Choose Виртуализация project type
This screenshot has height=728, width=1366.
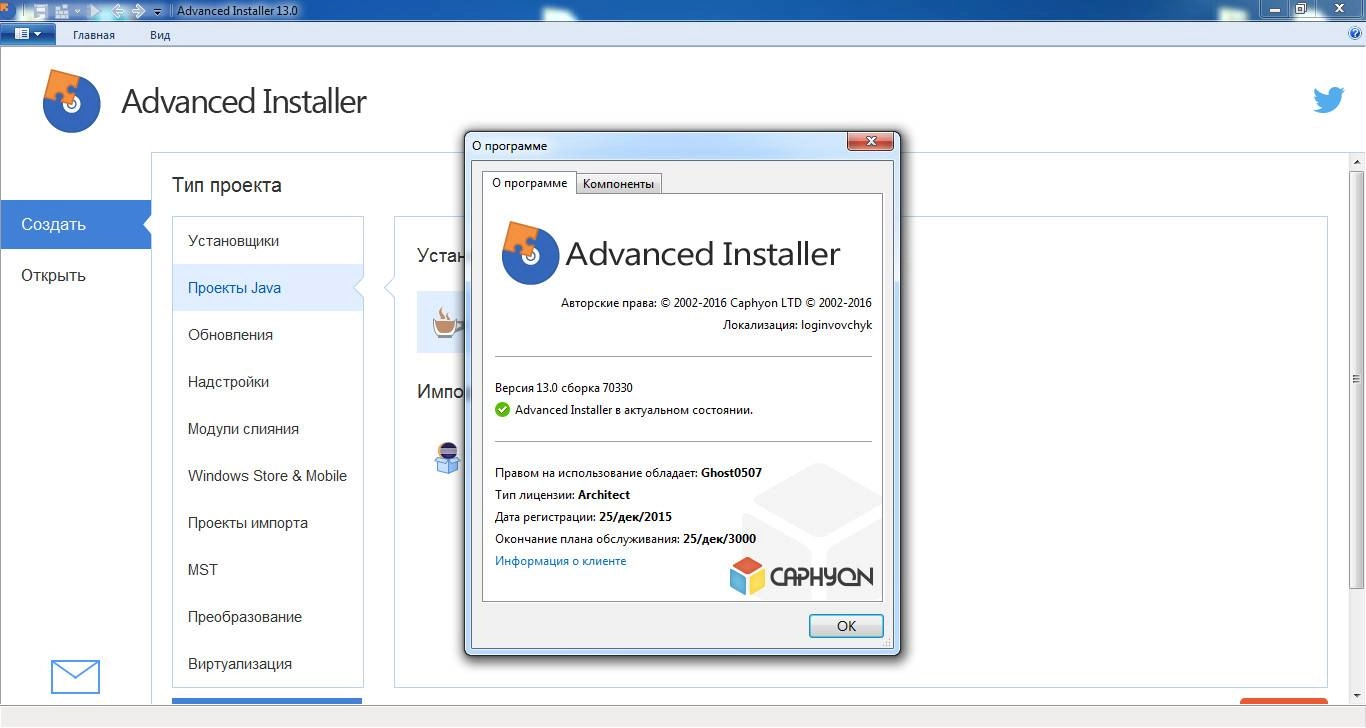pyautogui.click(x=267, y=664)
